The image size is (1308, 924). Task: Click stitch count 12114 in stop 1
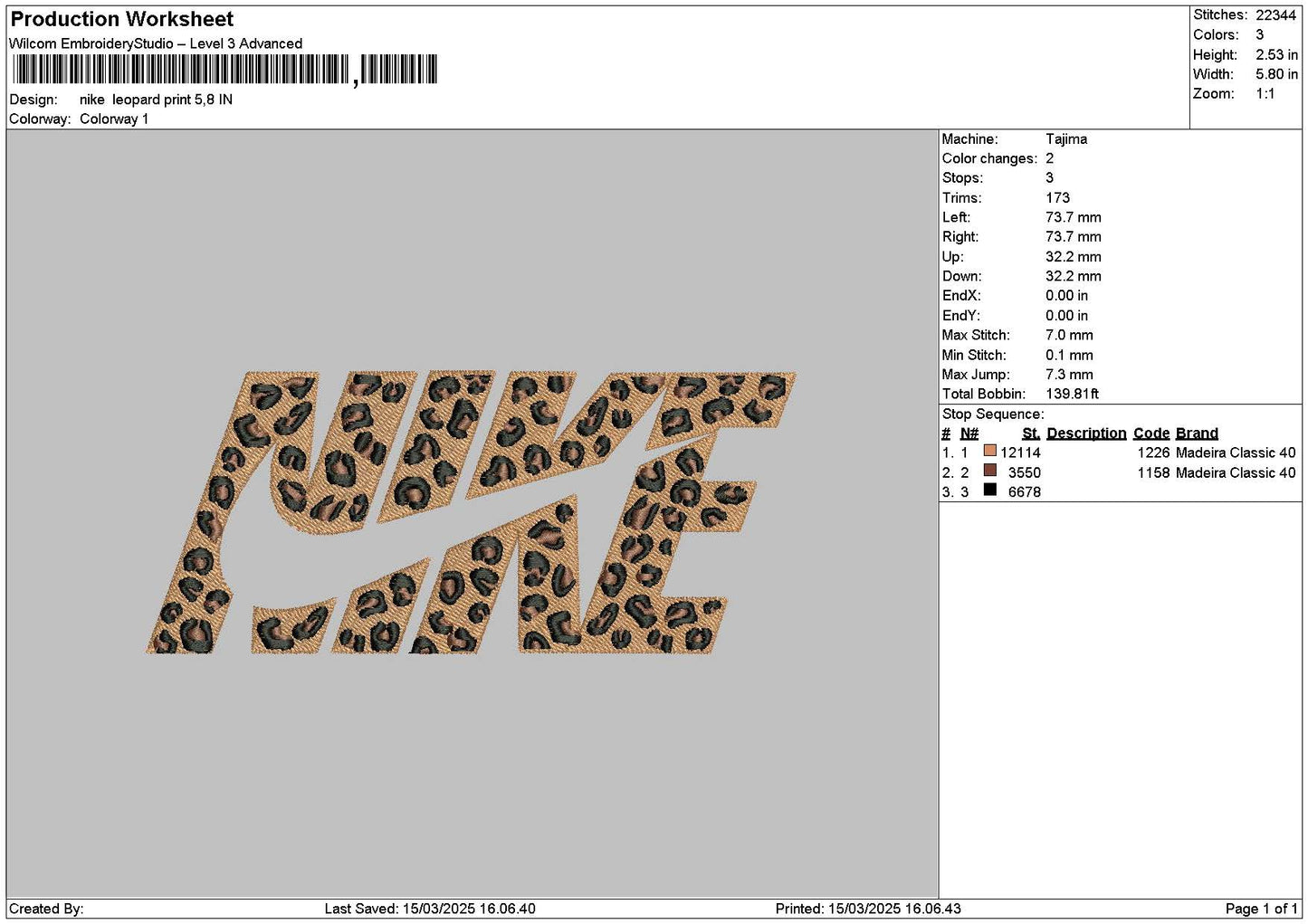point(1020,453)
